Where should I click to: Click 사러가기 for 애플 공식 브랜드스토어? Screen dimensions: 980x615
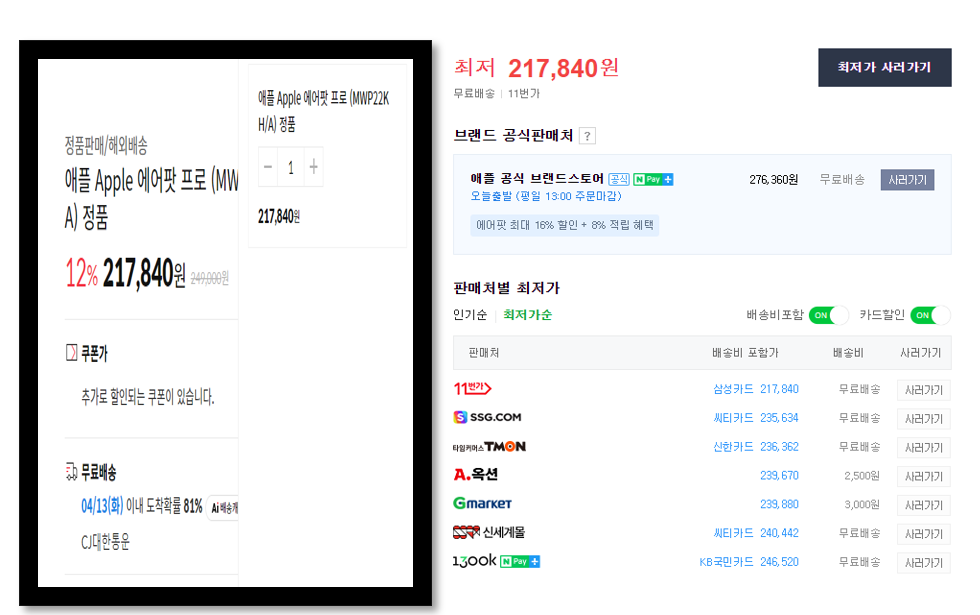coord(907,180)
